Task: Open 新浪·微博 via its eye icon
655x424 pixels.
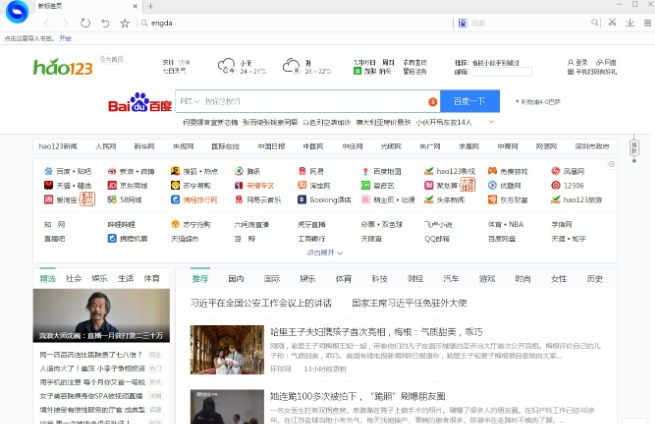Action: [x=112, y=171]
